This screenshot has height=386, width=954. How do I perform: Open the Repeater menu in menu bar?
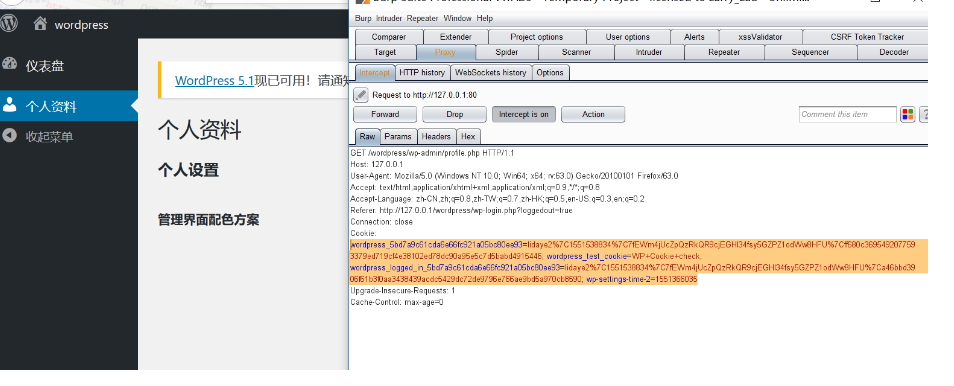pyautogui.click(x=422, y=18)
